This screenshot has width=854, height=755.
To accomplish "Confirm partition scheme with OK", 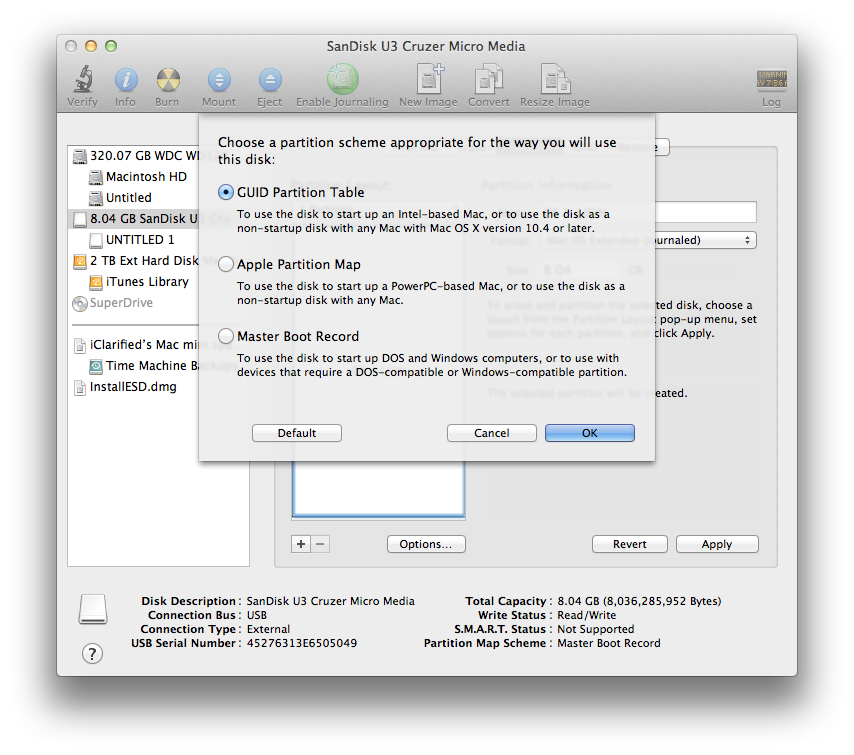I will 590,433.
